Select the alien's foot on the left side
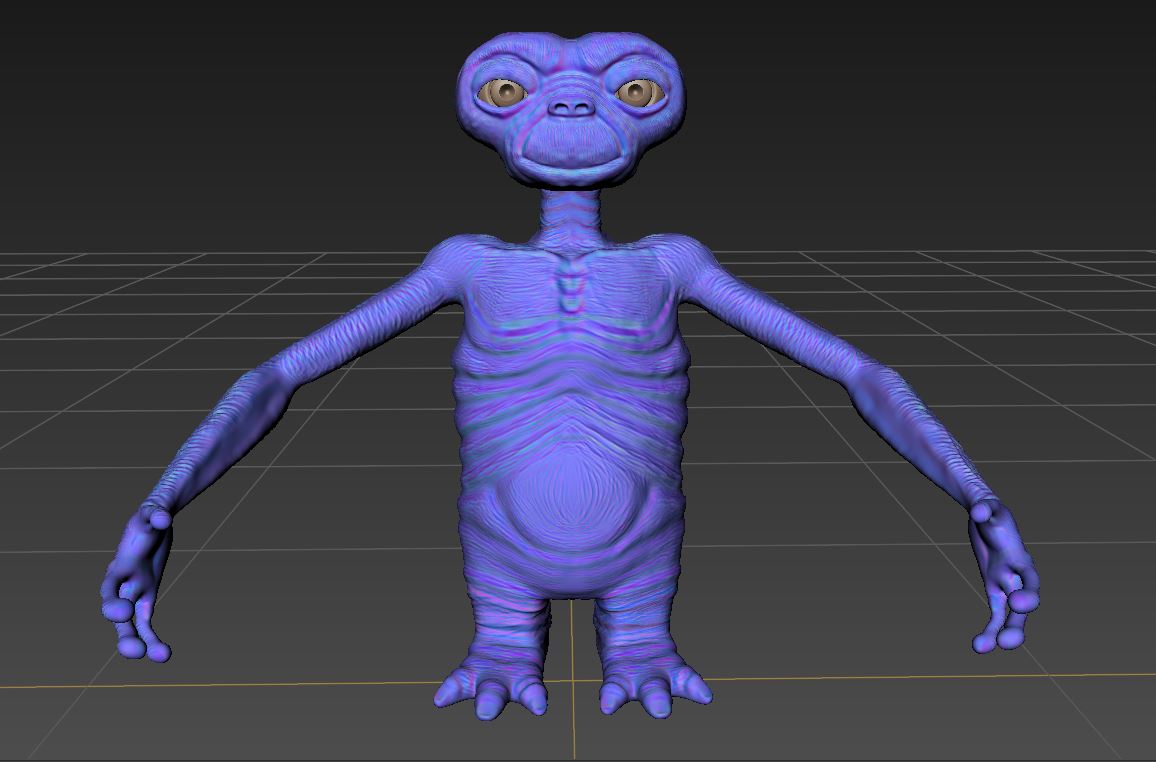The width and height of the screenshot is (1156, 762). 492,687
